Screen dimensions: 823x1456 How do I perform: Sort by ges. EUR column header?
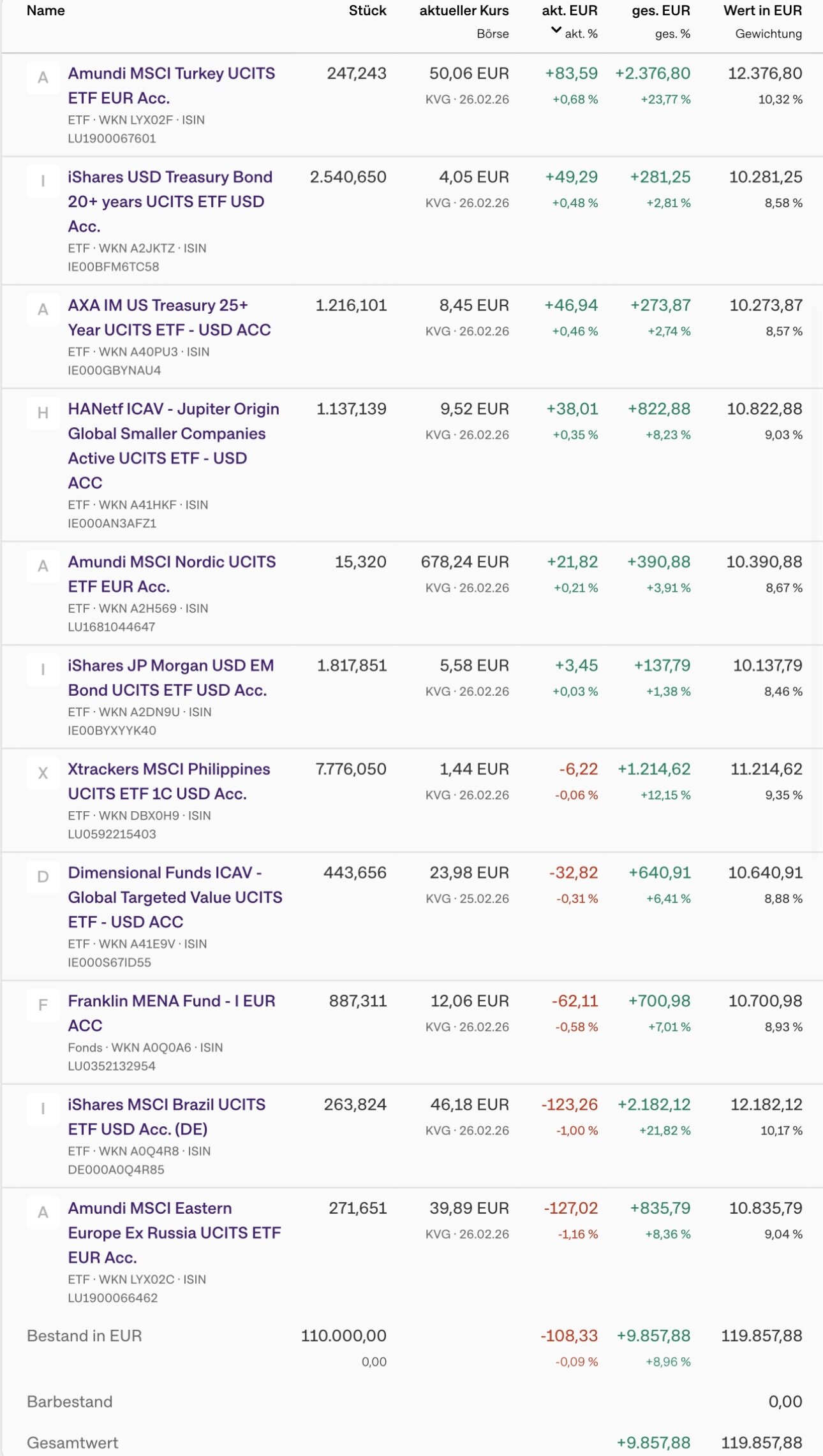(x=661, y=11)
